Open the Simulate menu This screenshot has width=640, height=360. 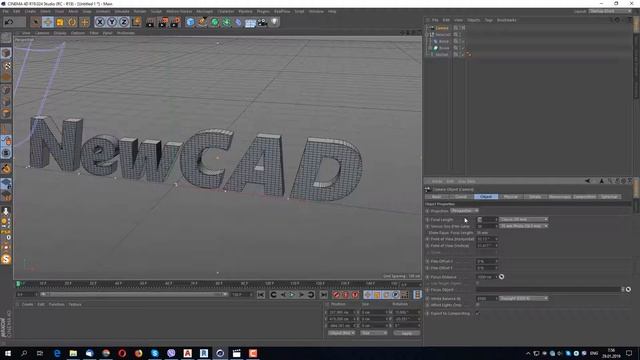pos(122,11)
